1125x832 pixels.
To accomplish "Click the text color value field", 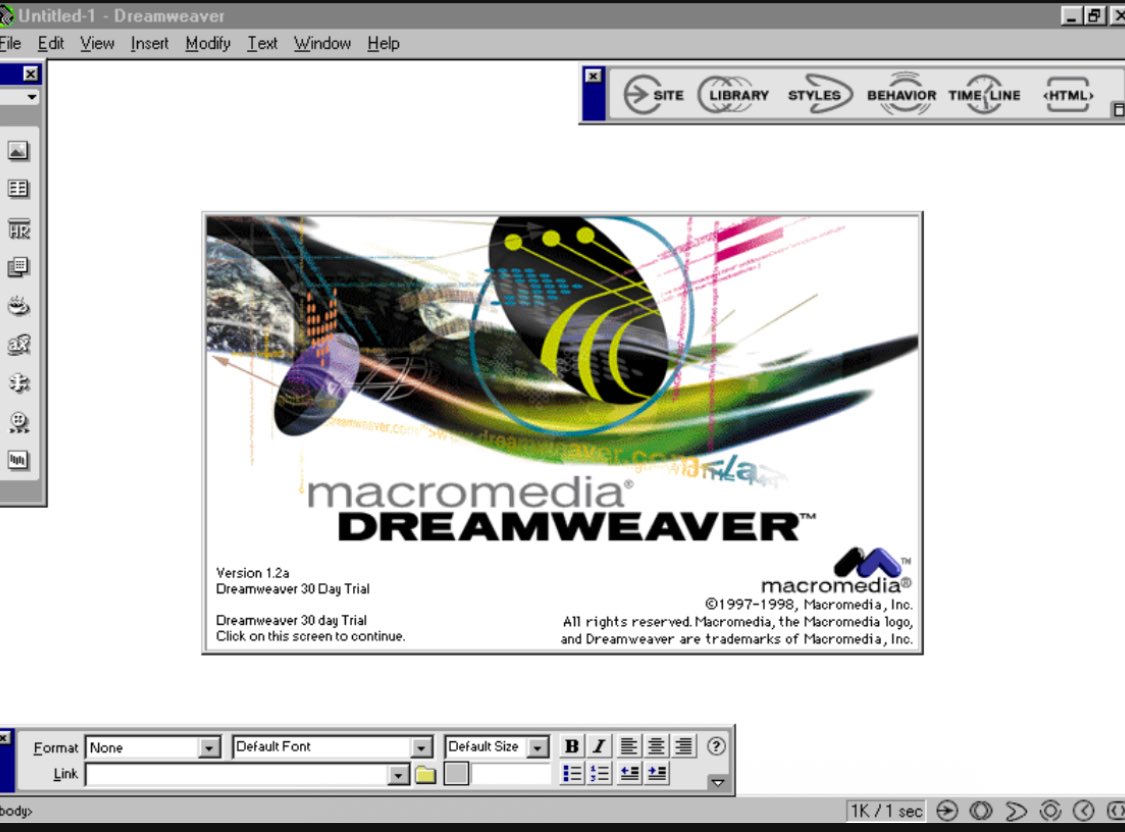I will tap(511, 774).
